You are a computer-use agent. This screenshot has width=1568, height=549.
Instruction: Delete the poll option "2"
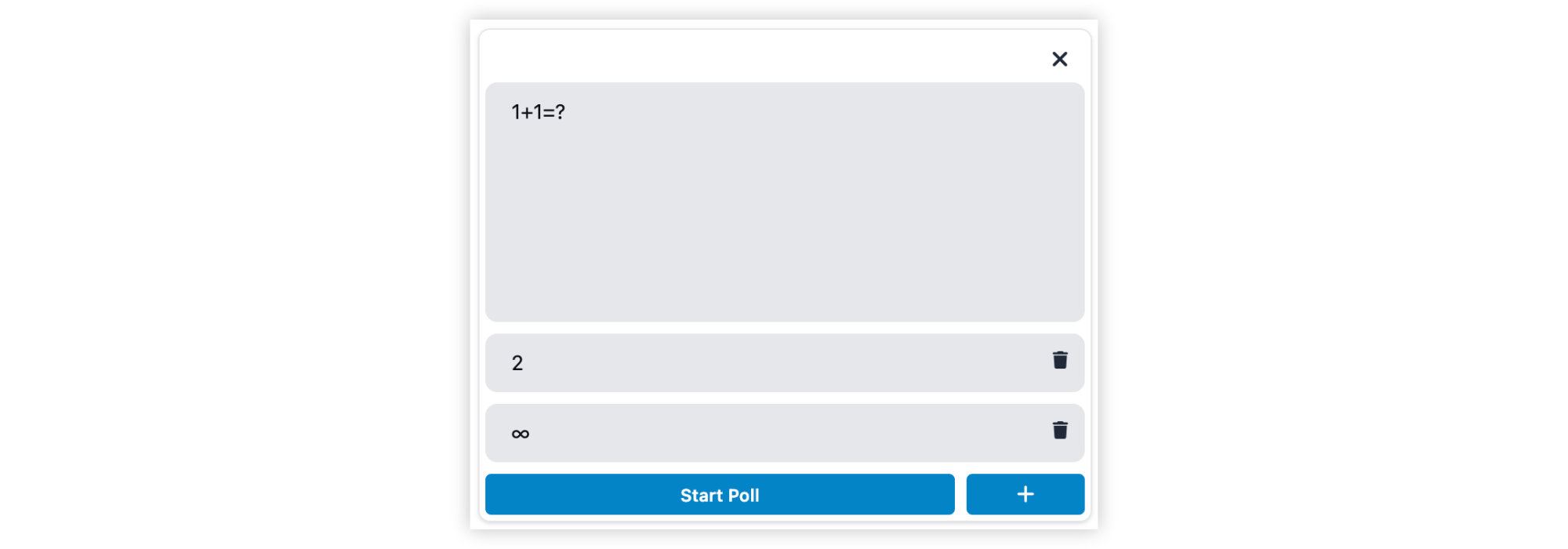click(x=1060, y=360)
